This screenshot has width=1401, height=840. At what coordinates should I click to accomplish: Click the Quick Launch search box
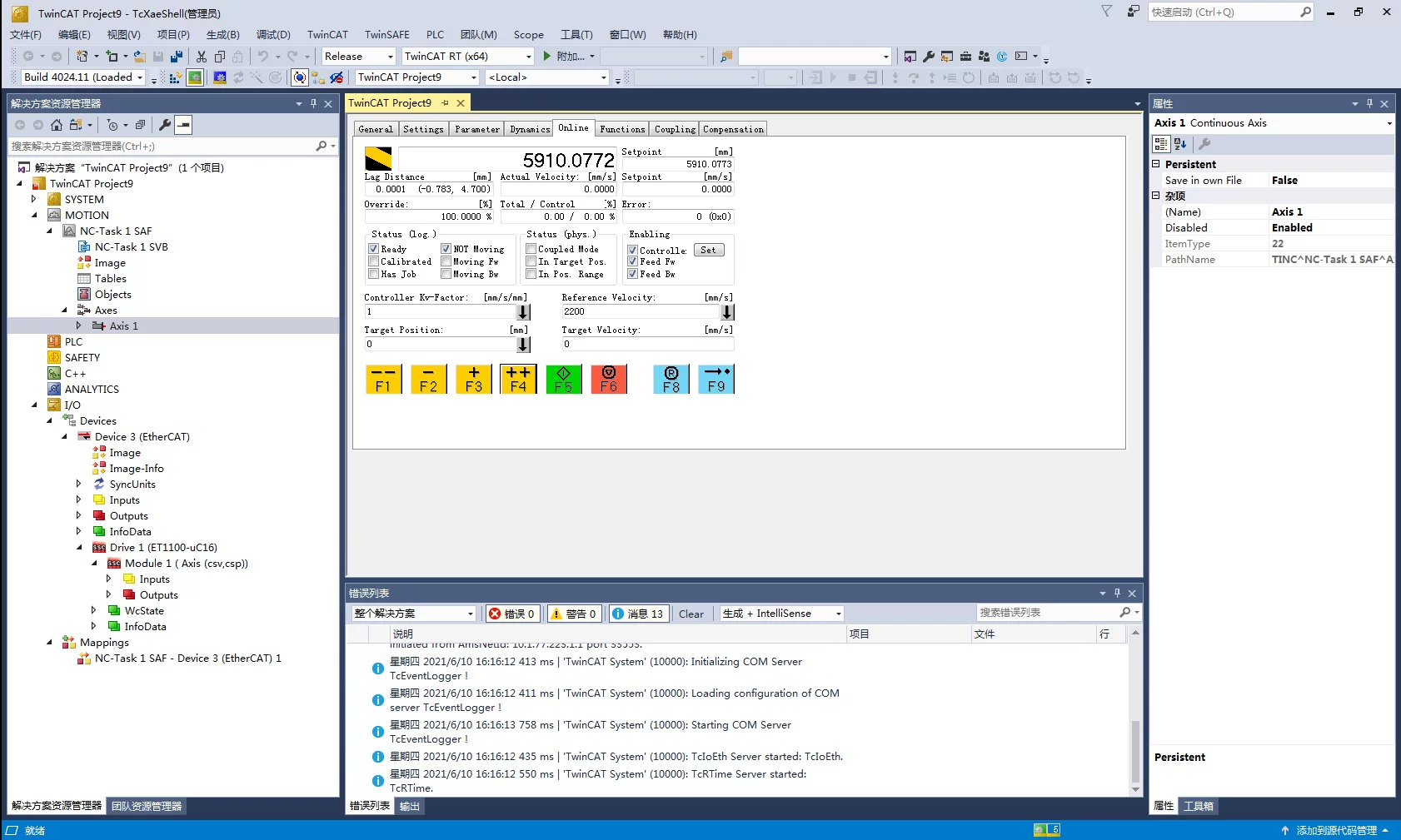1231,12
